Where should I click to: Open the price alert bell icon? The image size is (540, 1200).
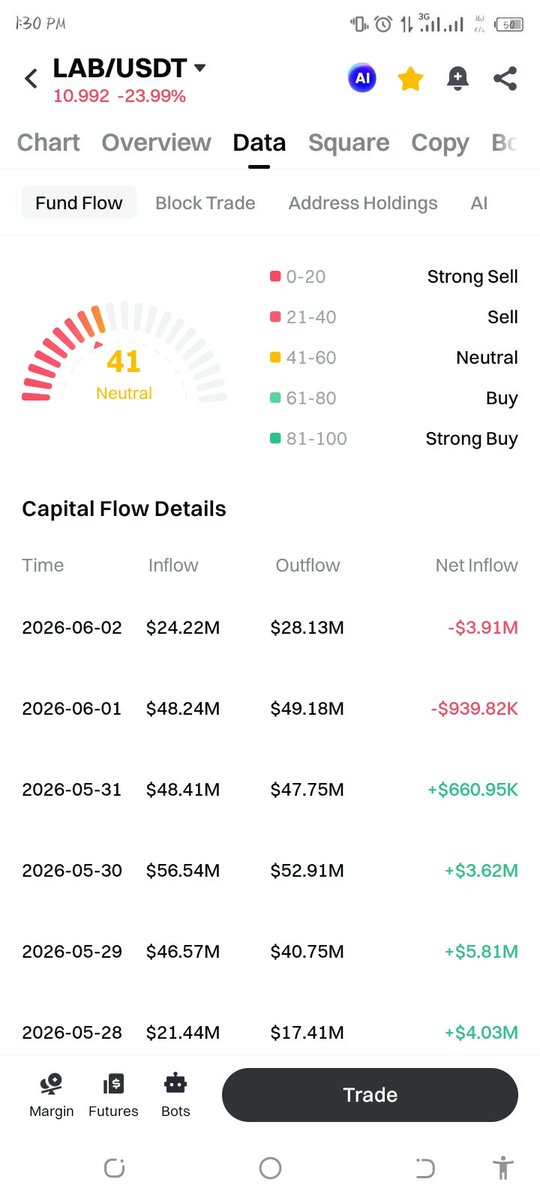pos(458,79)
